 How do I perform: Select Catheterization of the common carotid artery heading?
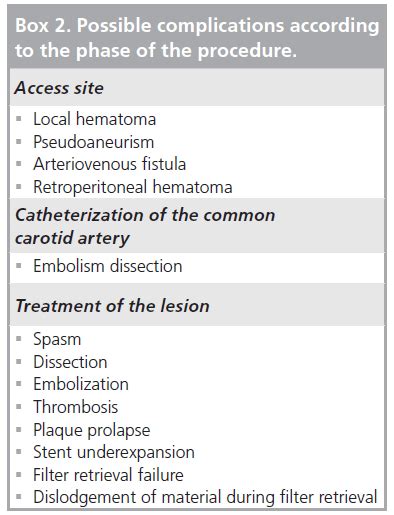click(145, 226)
